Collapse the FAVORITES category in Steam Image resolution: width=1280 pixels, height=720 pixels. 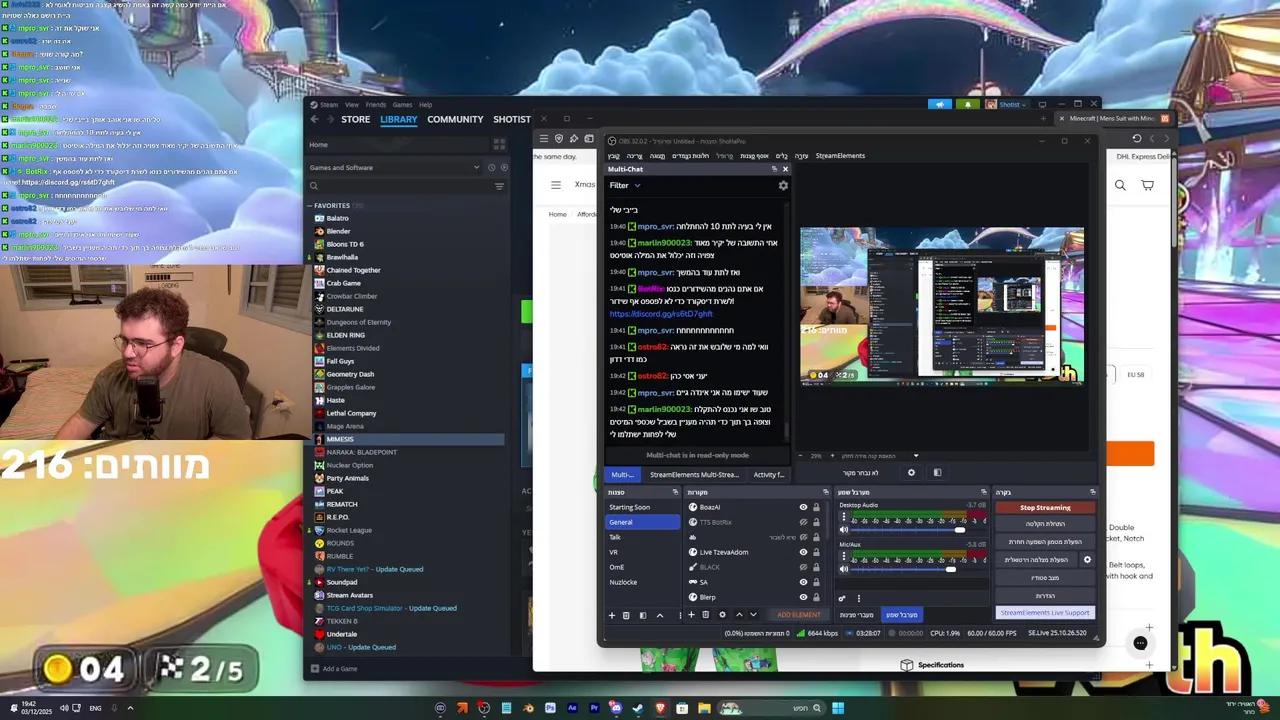310,206
